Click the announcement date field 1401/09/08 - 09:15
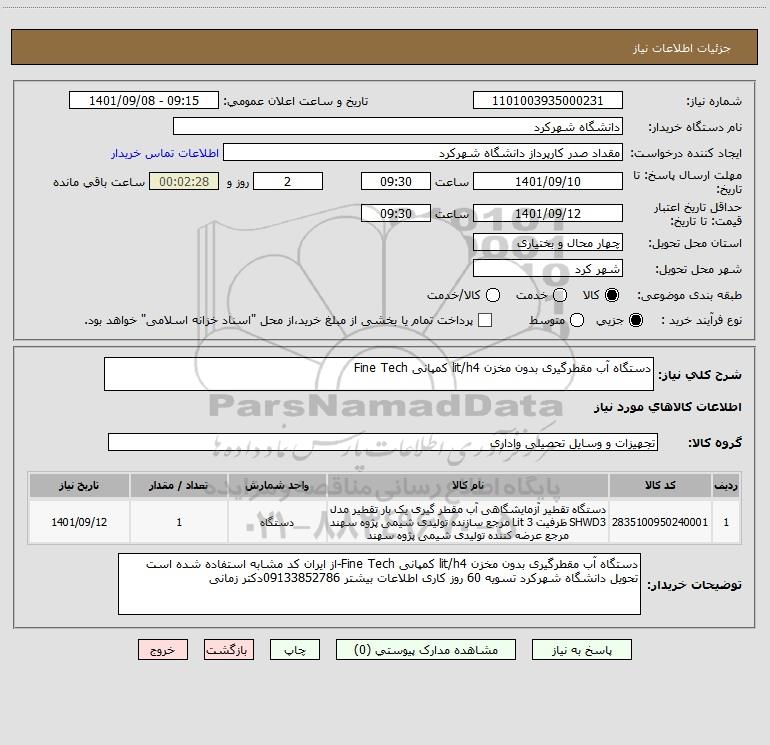Image resolution: width=770 pixels, height=745 pixels. [x=144, y=100]
